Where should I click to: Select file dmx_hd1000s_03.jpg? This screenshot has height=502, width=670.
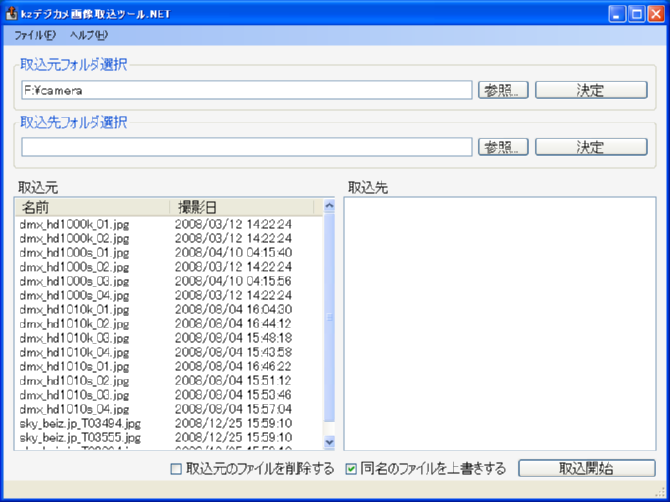pos(74,281)
